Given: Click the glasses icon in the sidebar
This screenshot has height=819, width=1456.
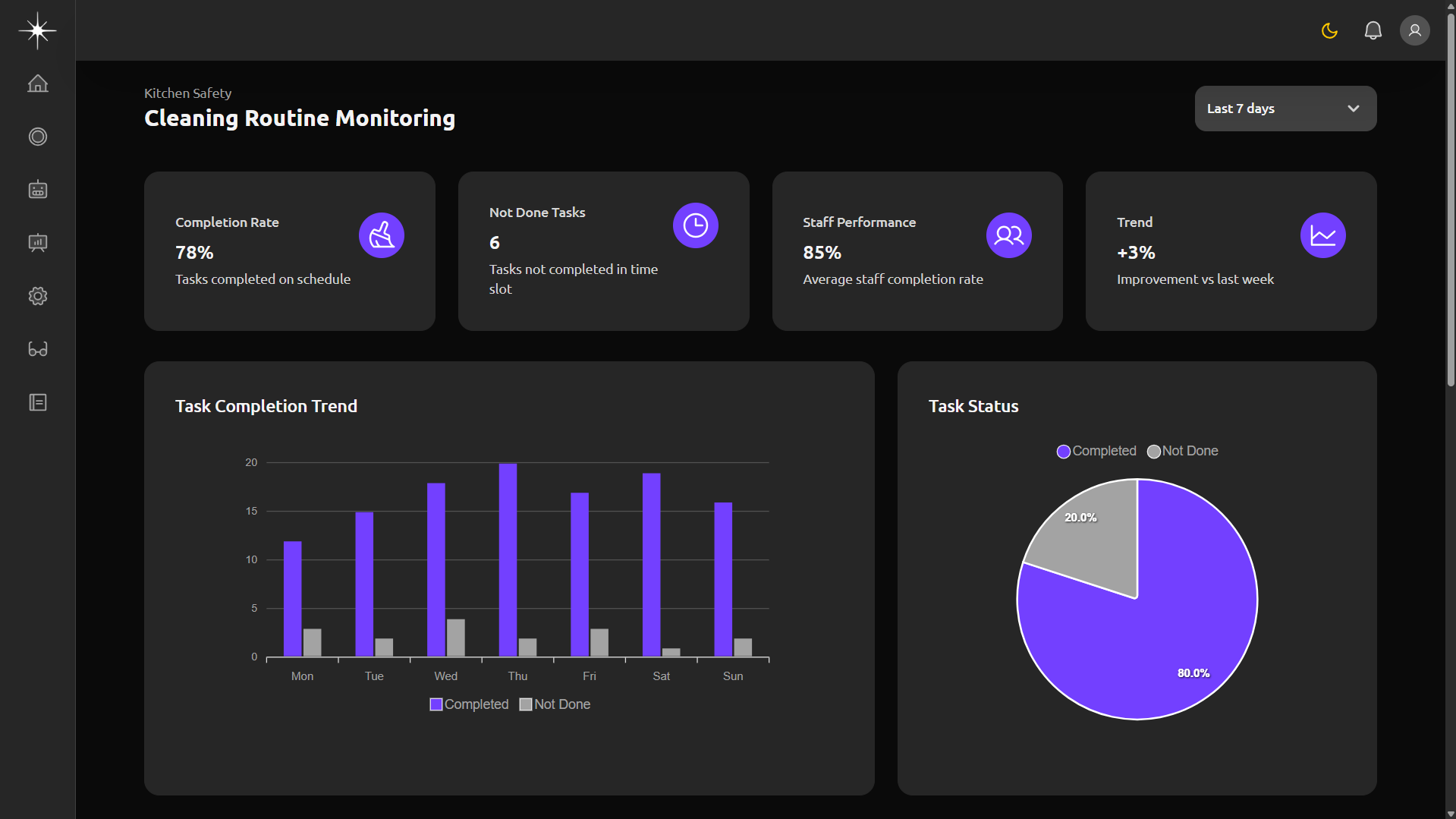Looking at the screenshot, I should (37, 349).
